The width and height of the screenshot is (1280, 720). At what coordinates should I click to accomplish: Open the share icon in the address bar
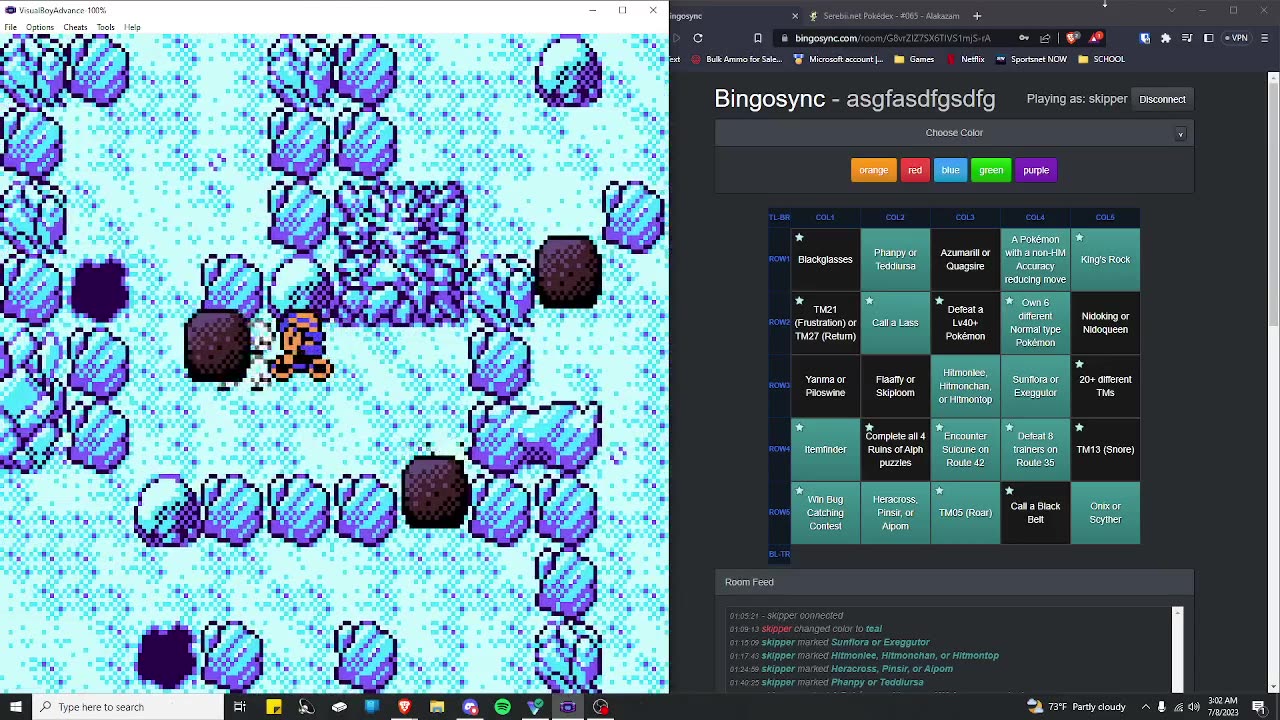pyautogui.click(x=1045, y=38)
